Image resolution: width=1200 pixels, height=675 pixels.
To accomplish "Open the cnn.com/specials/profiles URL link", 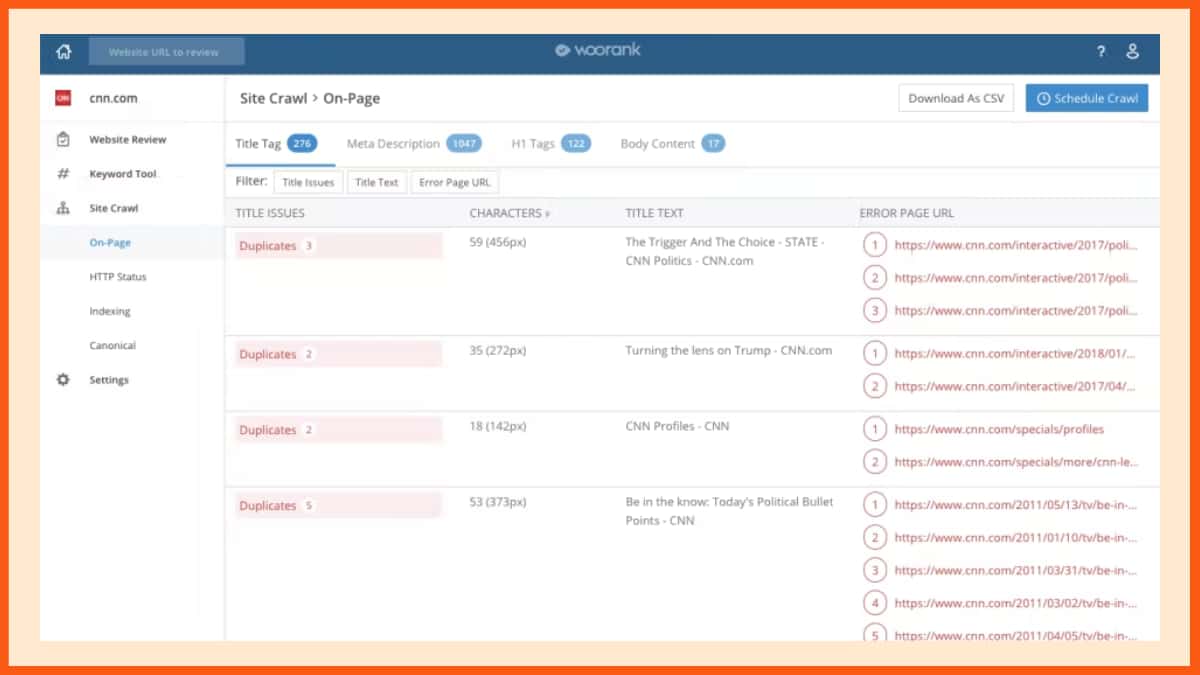I will click(x=998, y=430).
